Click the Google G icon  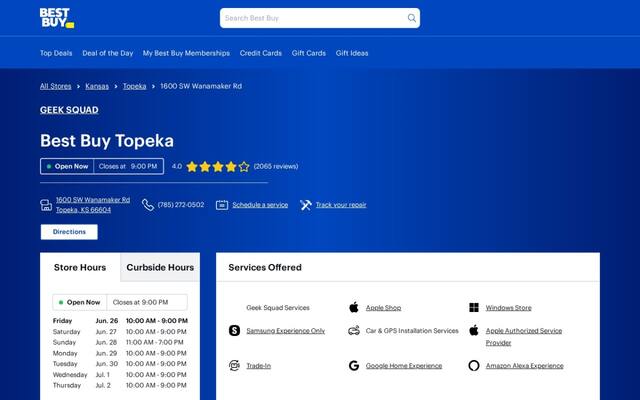354,365
